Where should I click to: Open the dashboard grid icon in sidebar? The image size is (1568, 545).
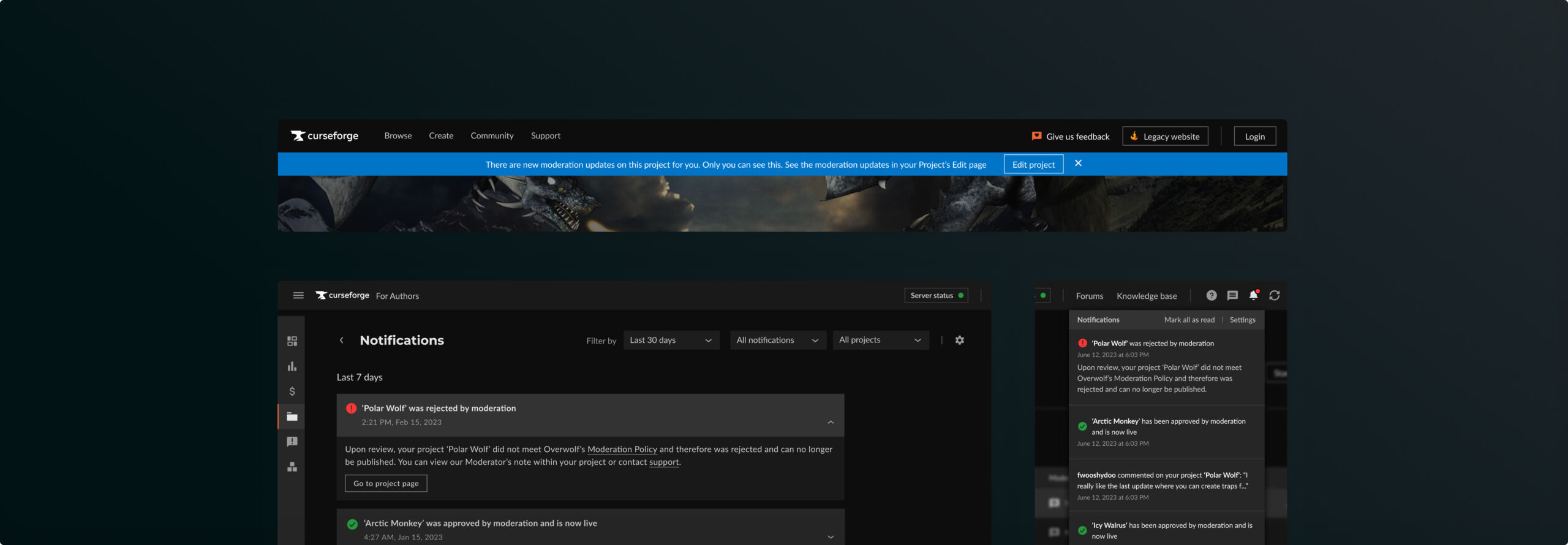pos(292,340)
